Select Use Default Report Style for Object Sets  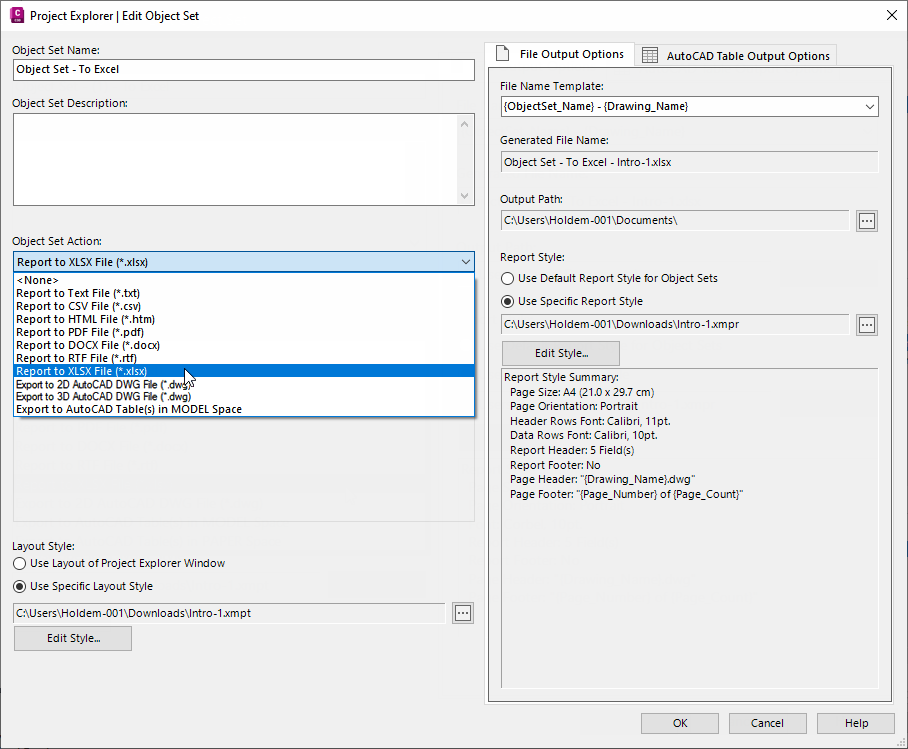(x=508, y=278)
